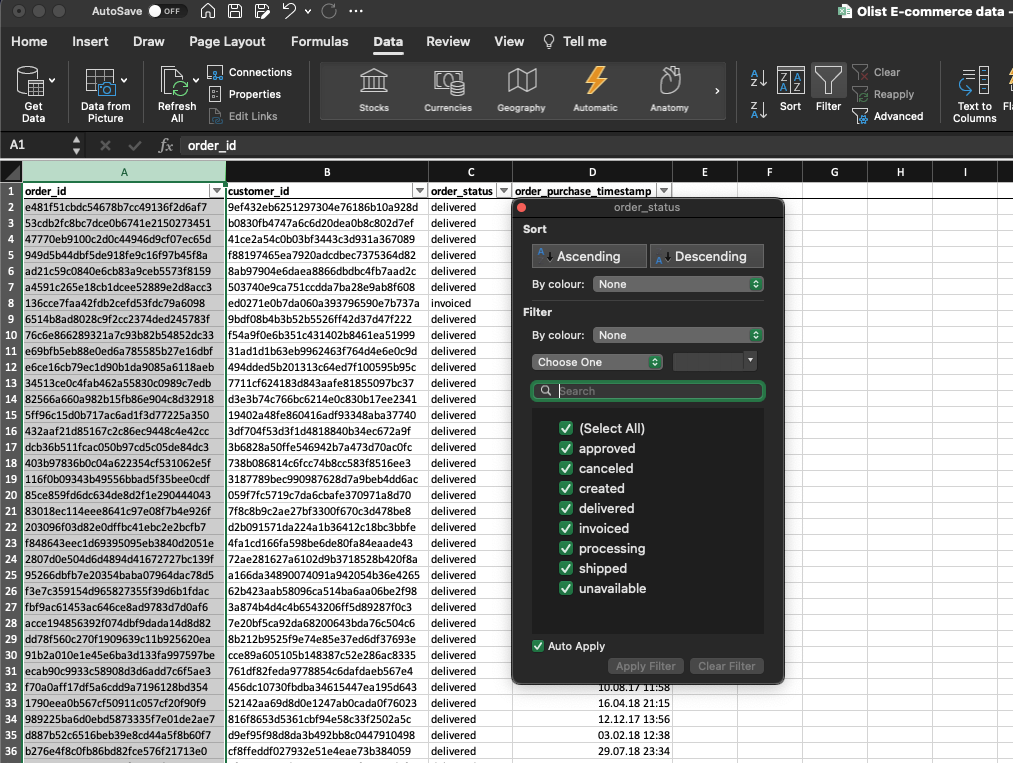
Task: Toggle the AutoSave switch
Action: [x=164, y=12]
